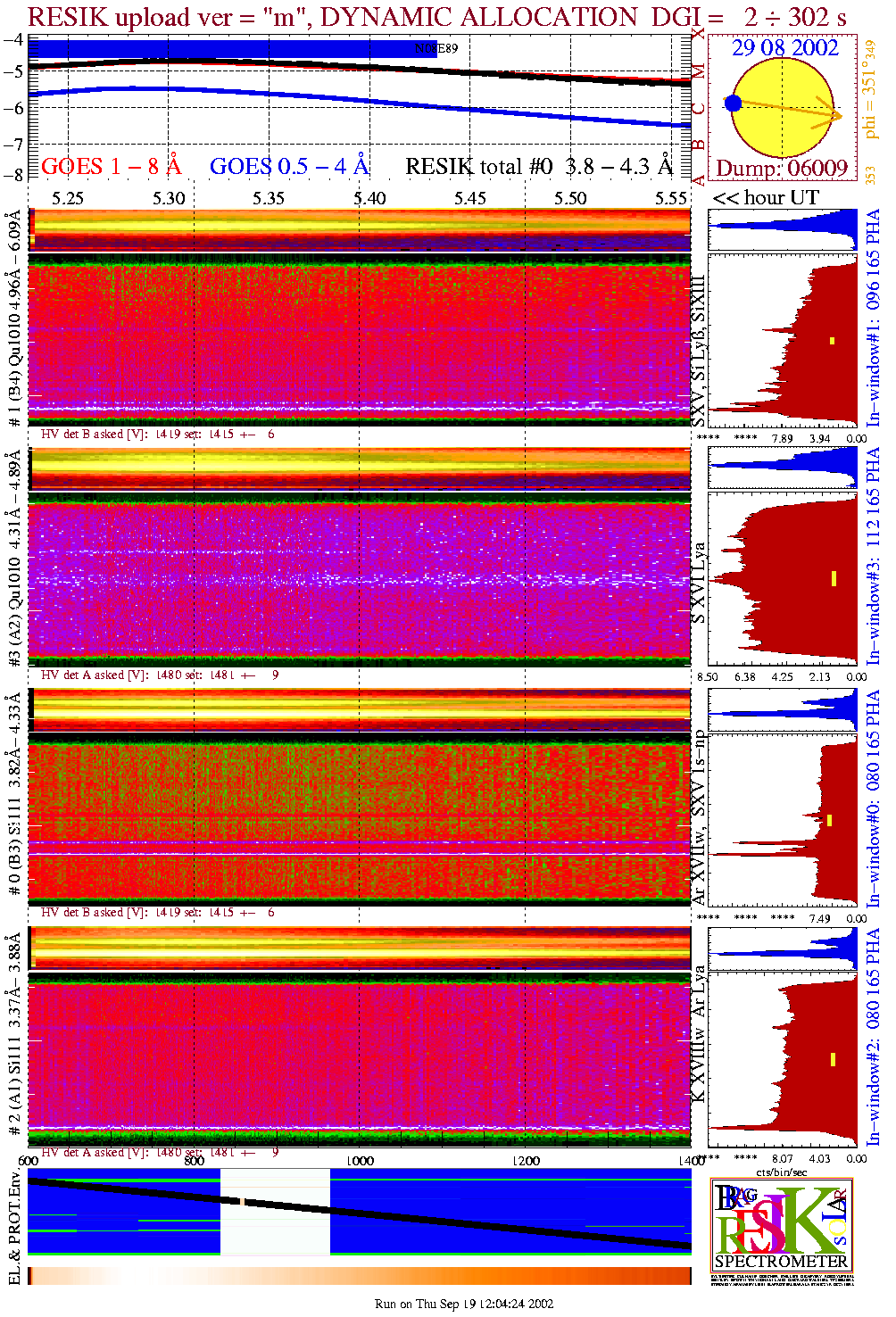
Task: Click the RESIK Spectrometer logo
Action: [x=781, y=1224]
